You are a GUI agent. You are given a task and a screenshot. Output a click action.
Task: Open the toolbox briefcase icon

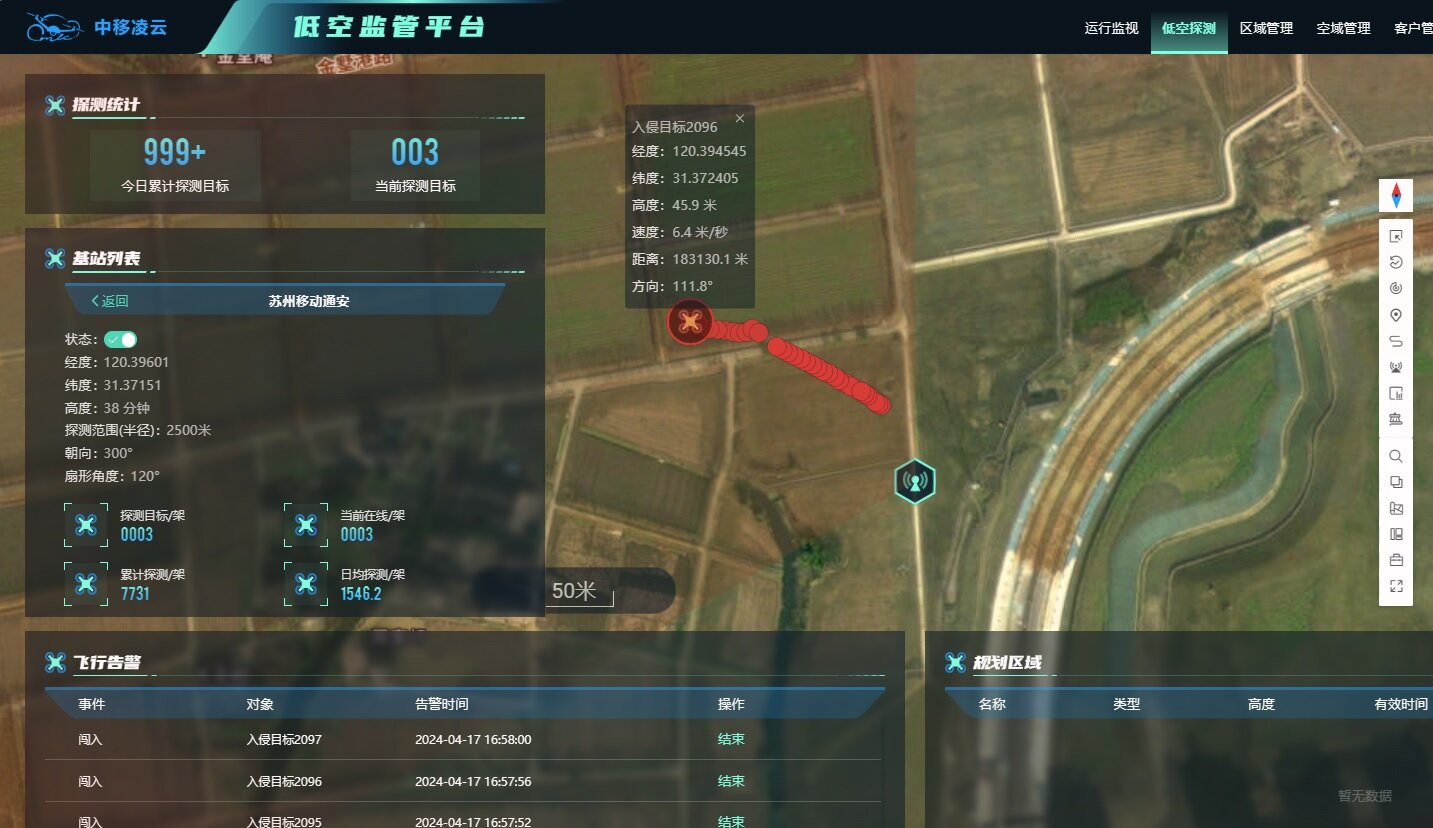tap(1396, 560)
